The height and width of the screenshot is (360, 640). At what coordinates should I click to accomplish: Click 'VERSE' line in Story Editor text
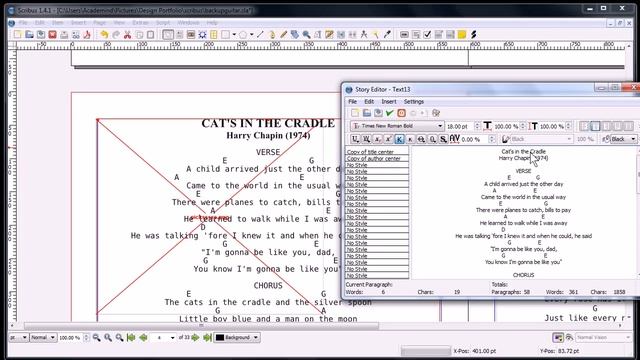(x=523, y=171)
